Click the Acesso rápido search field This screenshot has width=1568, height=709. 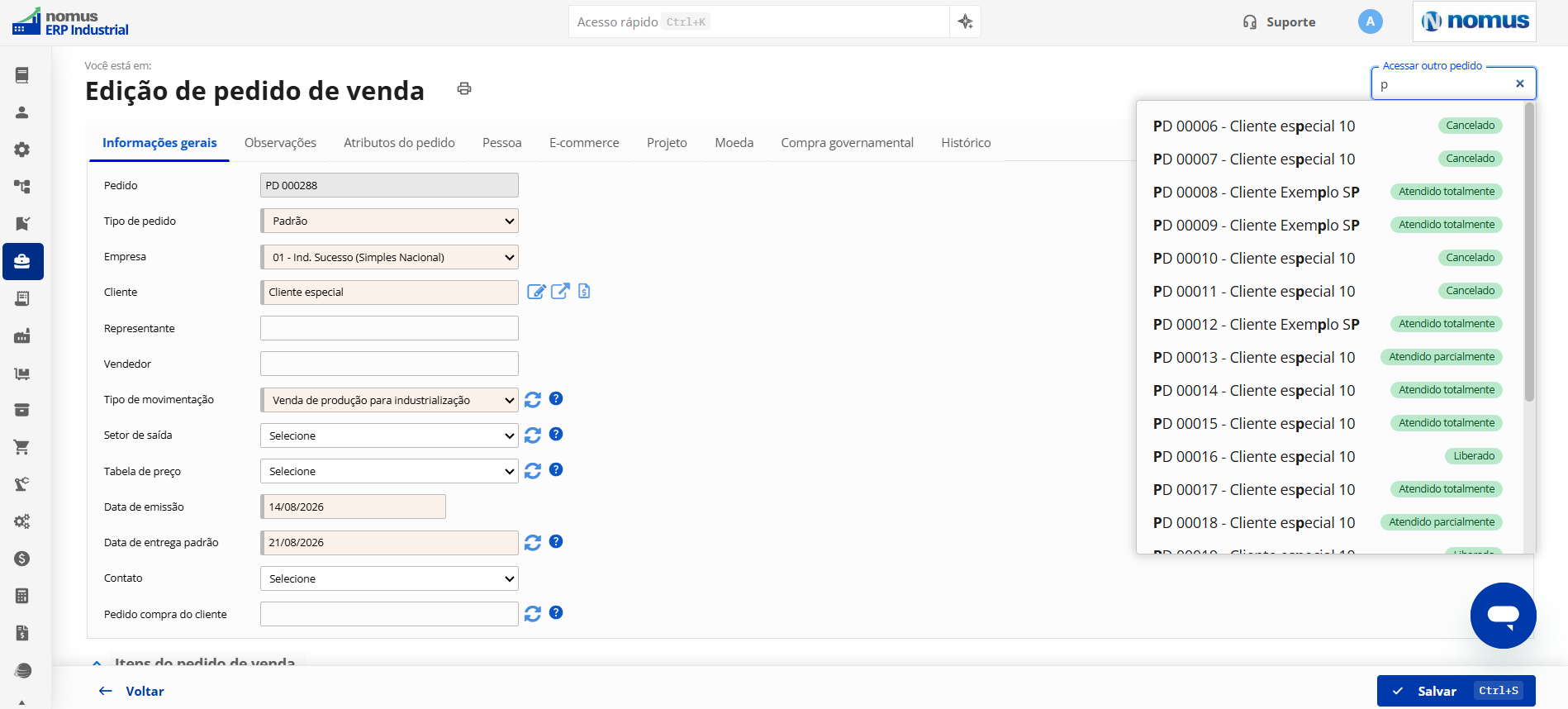coord(758,21)
